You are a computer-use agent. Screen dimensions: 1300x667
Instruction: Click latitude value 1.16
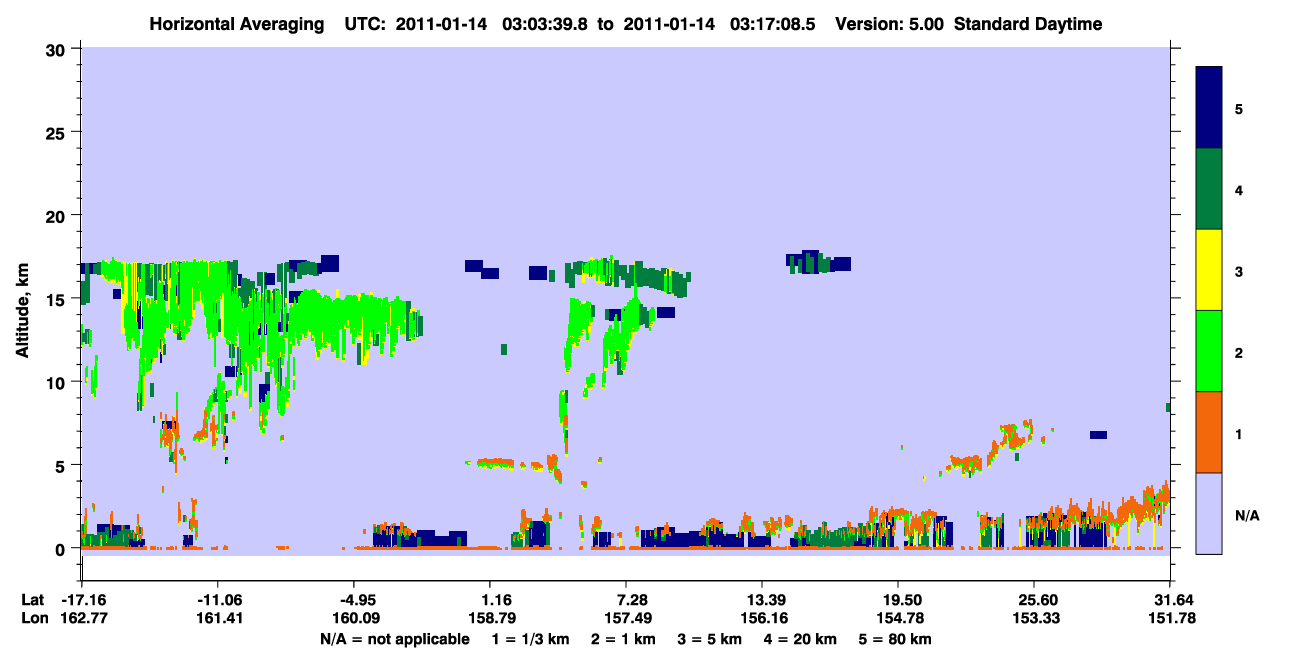click(489, 599)
